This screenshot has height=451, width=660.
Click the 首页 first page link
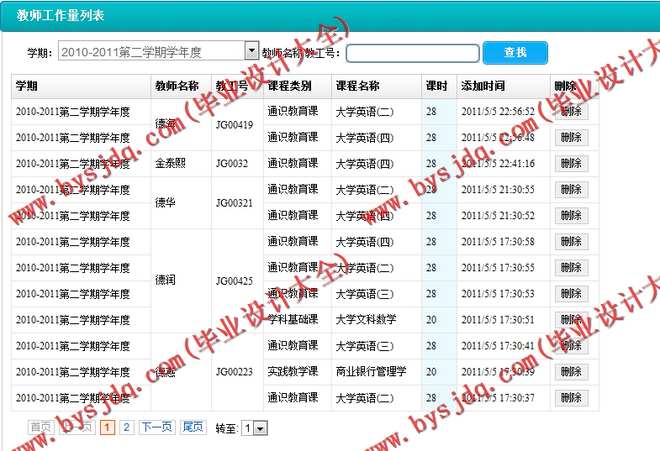(x=41, y=427)
